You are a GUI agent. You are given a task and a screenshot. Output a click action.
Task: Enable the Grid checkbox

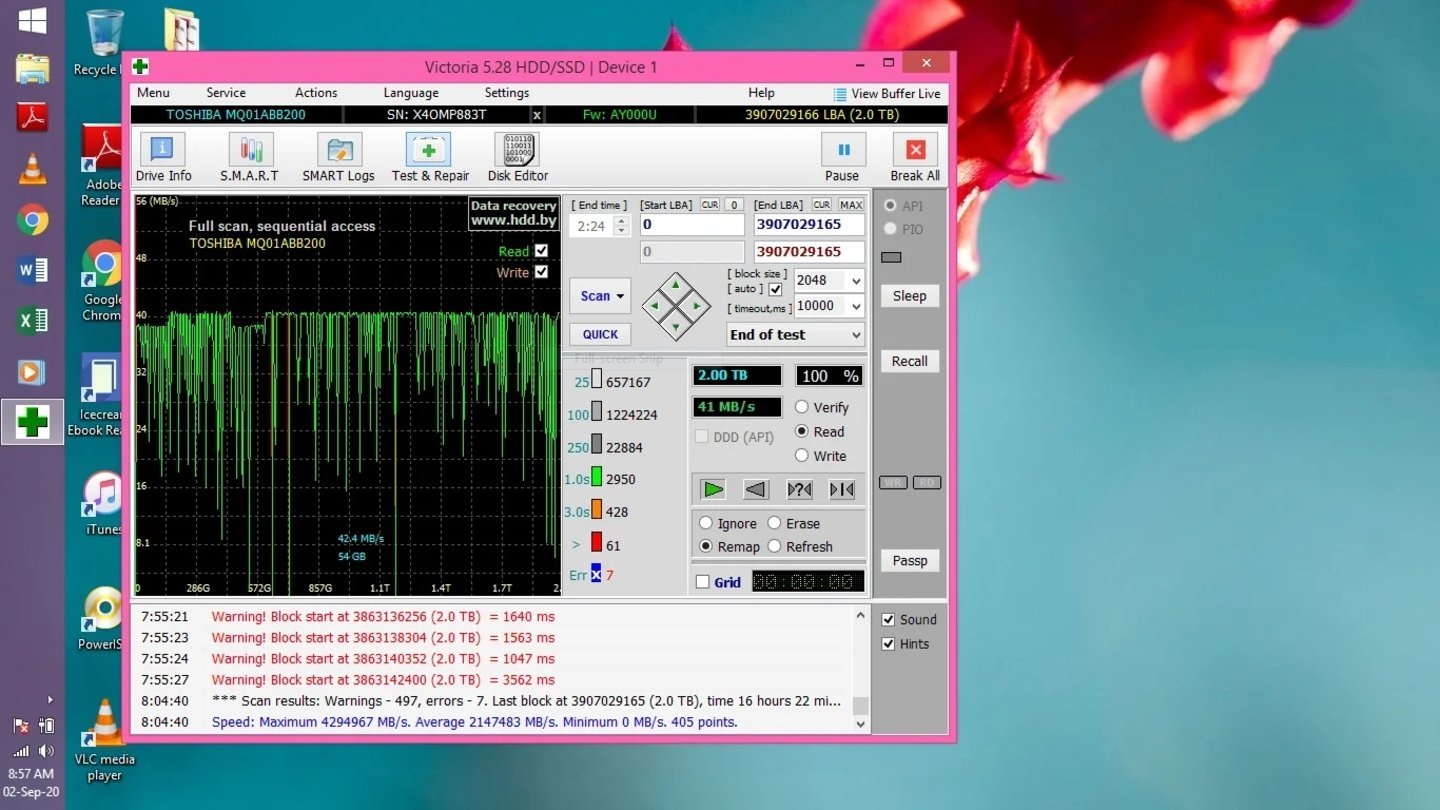(x=702, y=582)
